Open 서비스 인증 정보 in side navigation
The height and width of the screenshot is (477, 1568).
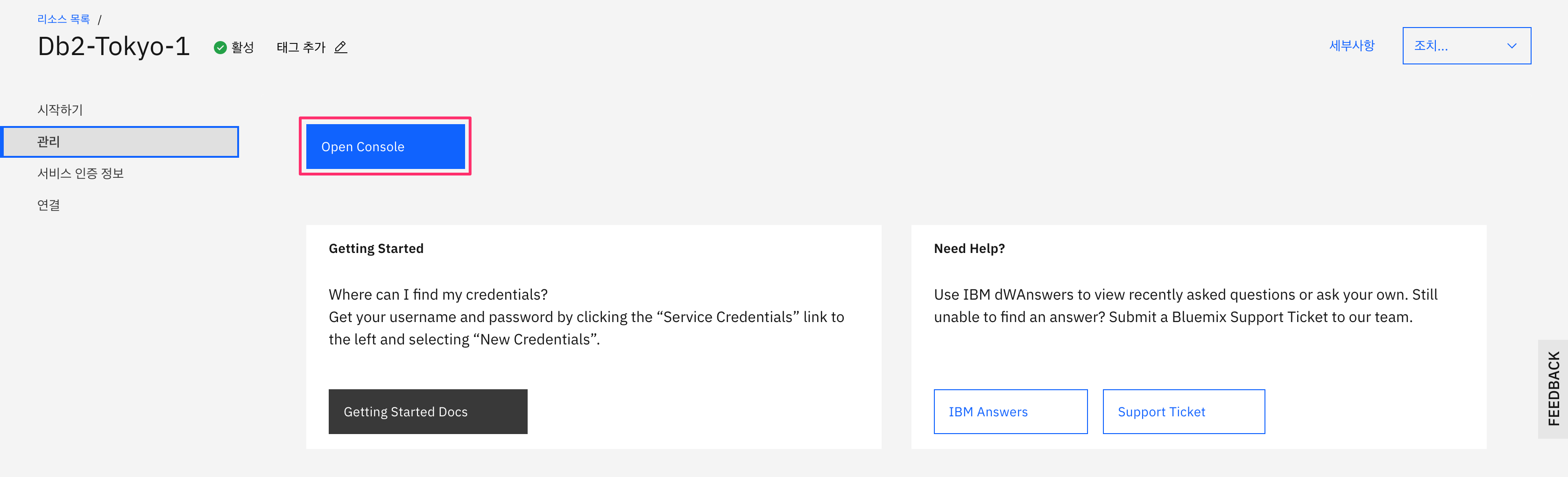[x=80, y=174]
